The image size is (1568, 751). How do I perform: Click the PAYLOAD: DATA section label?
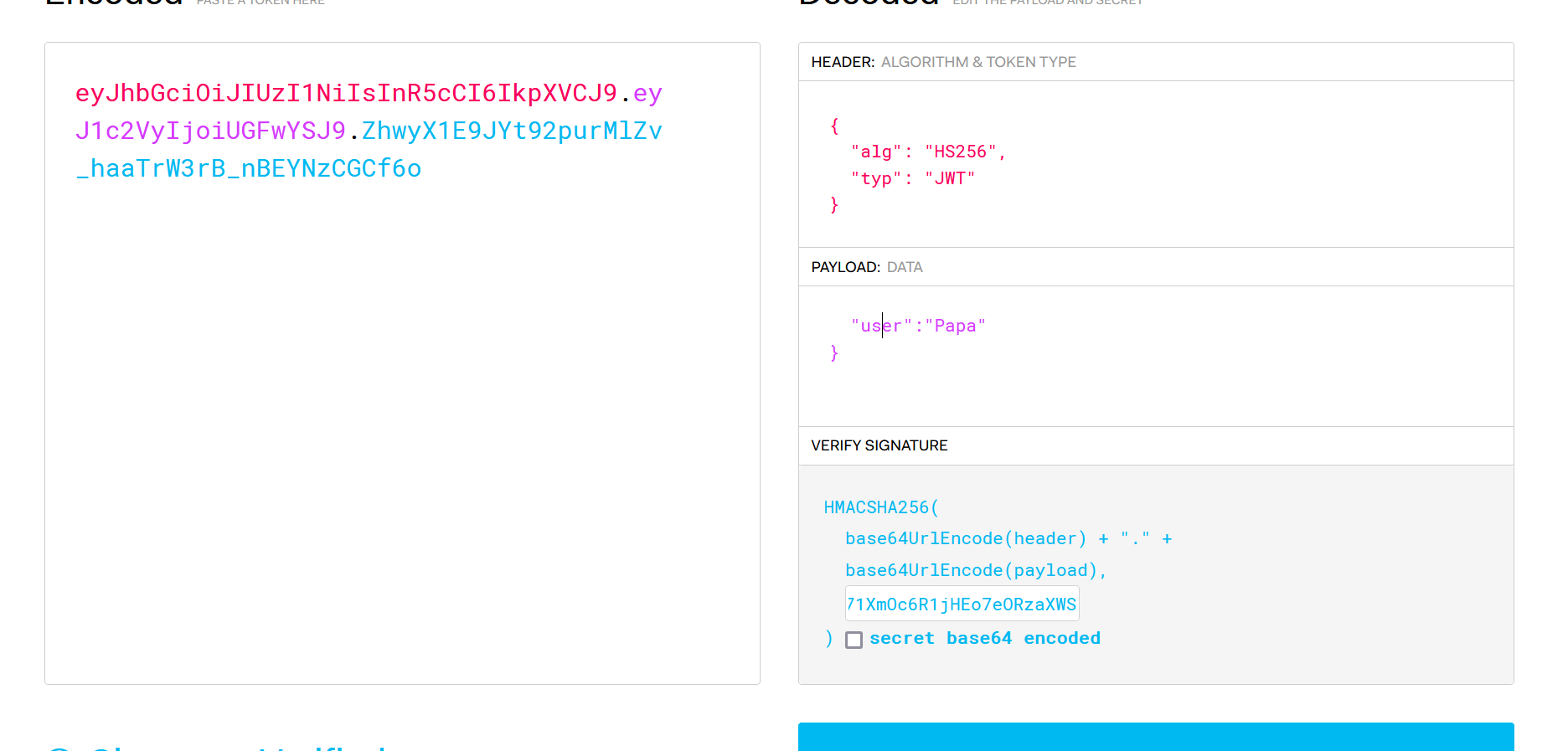click(866, 267)
